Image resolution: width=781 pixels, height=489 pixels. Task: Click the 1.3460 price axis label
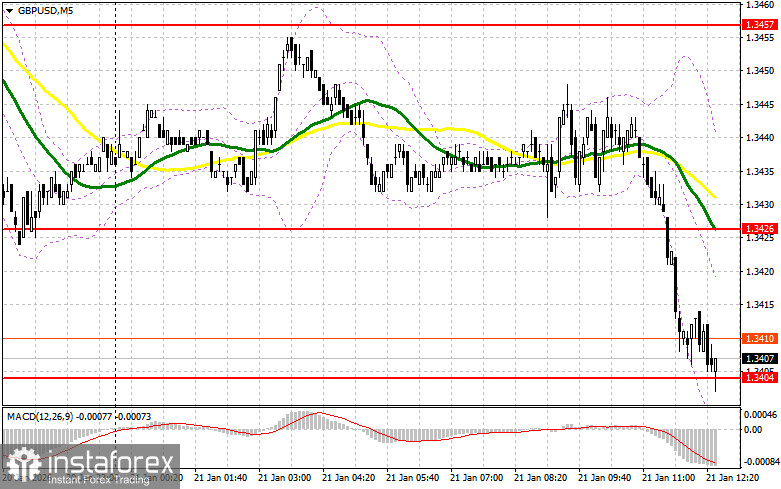[760, 4]
